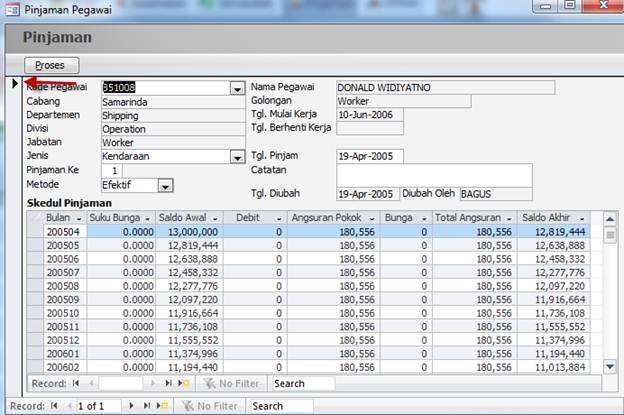Create new record in subform navigator

pos(184,383)
